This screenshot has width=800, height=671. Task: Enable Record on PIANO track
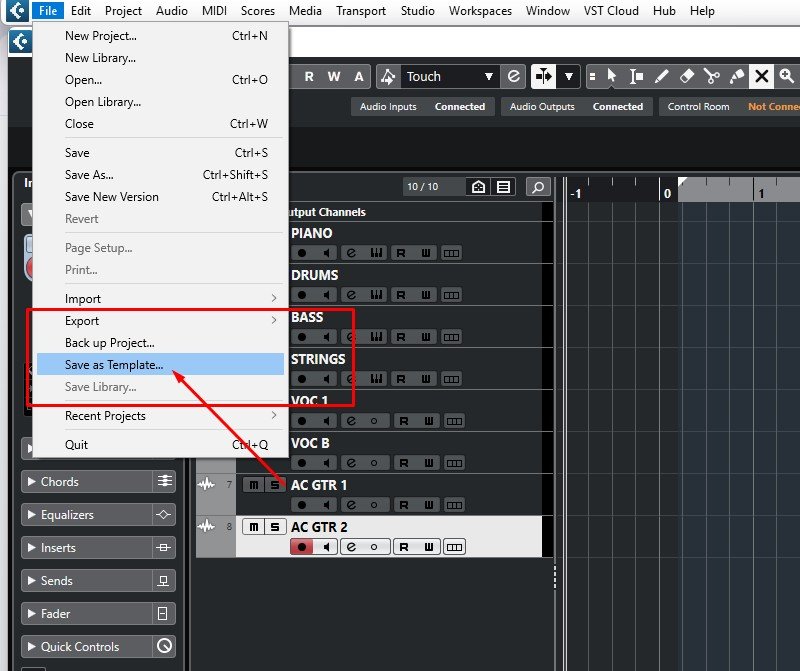[x=302, y=253]
